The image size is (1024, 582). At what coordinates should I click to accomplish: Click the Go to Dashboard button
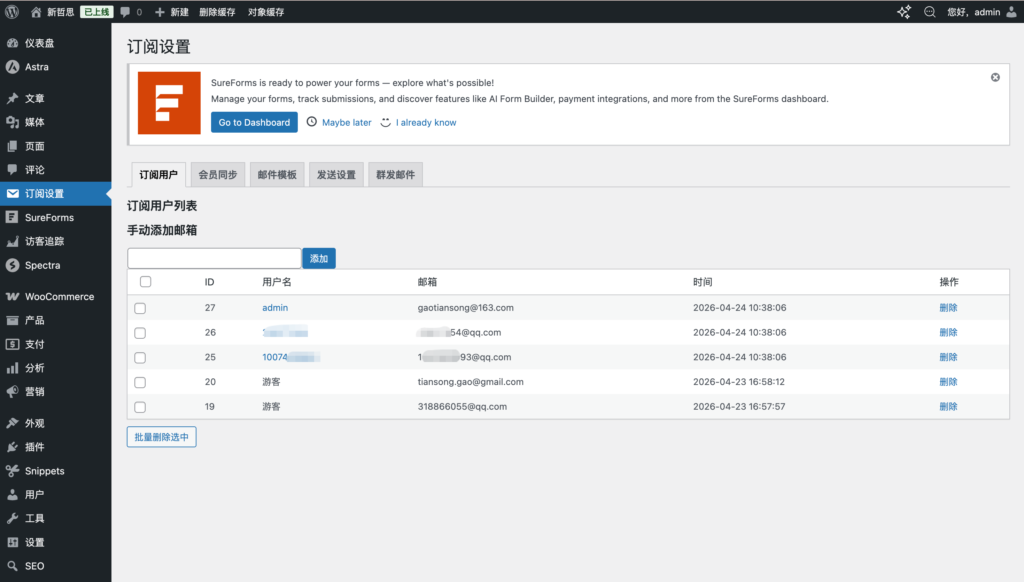(x=254, y=122)
